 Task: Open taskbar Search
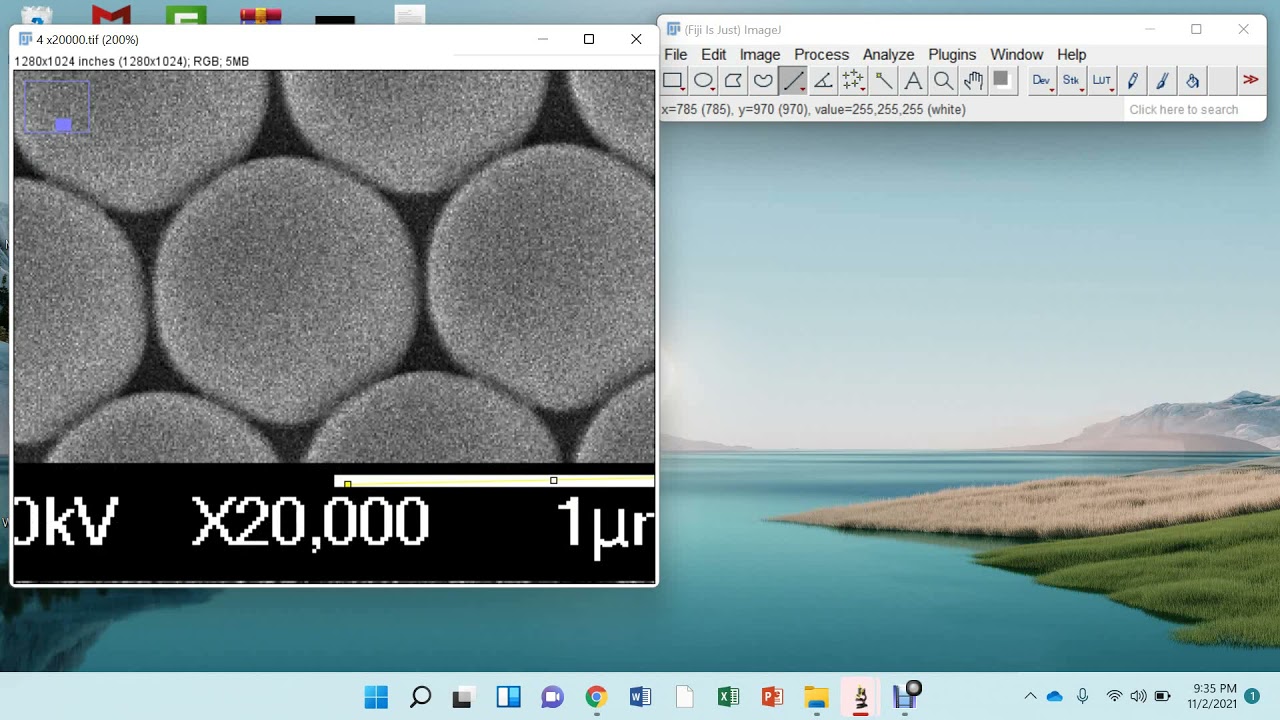point(420,697)
